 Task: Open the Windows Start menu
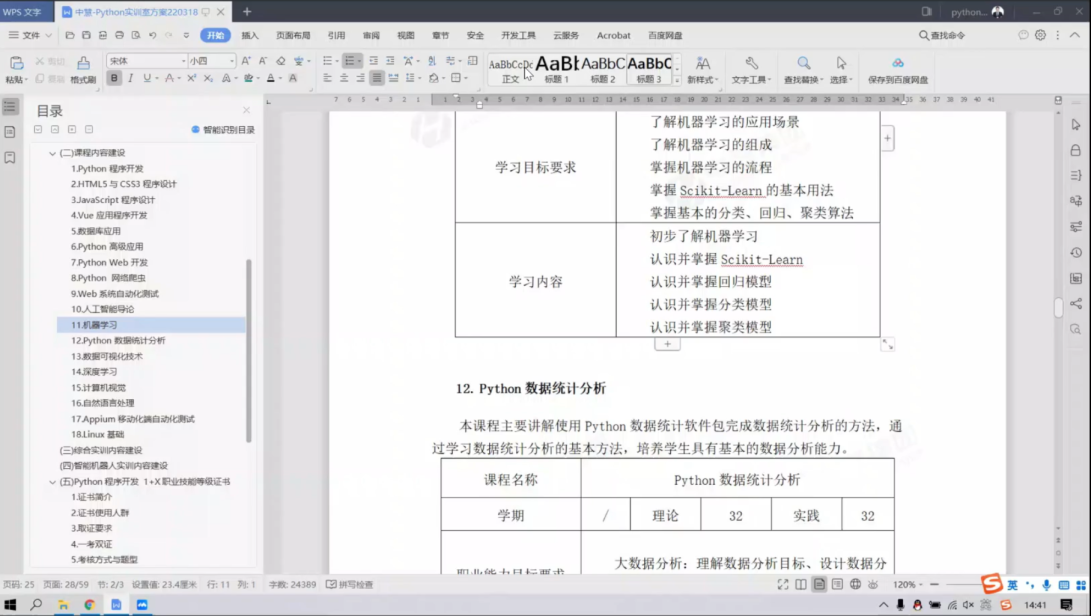point(10,605)
